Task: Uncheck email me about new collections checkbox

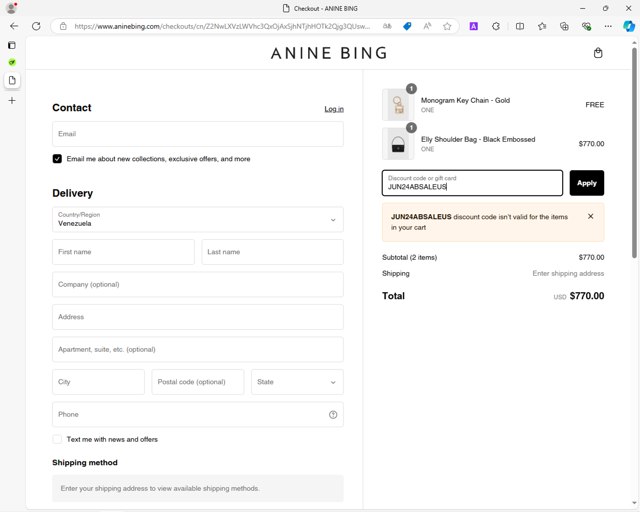Action: tap(57, 159)
